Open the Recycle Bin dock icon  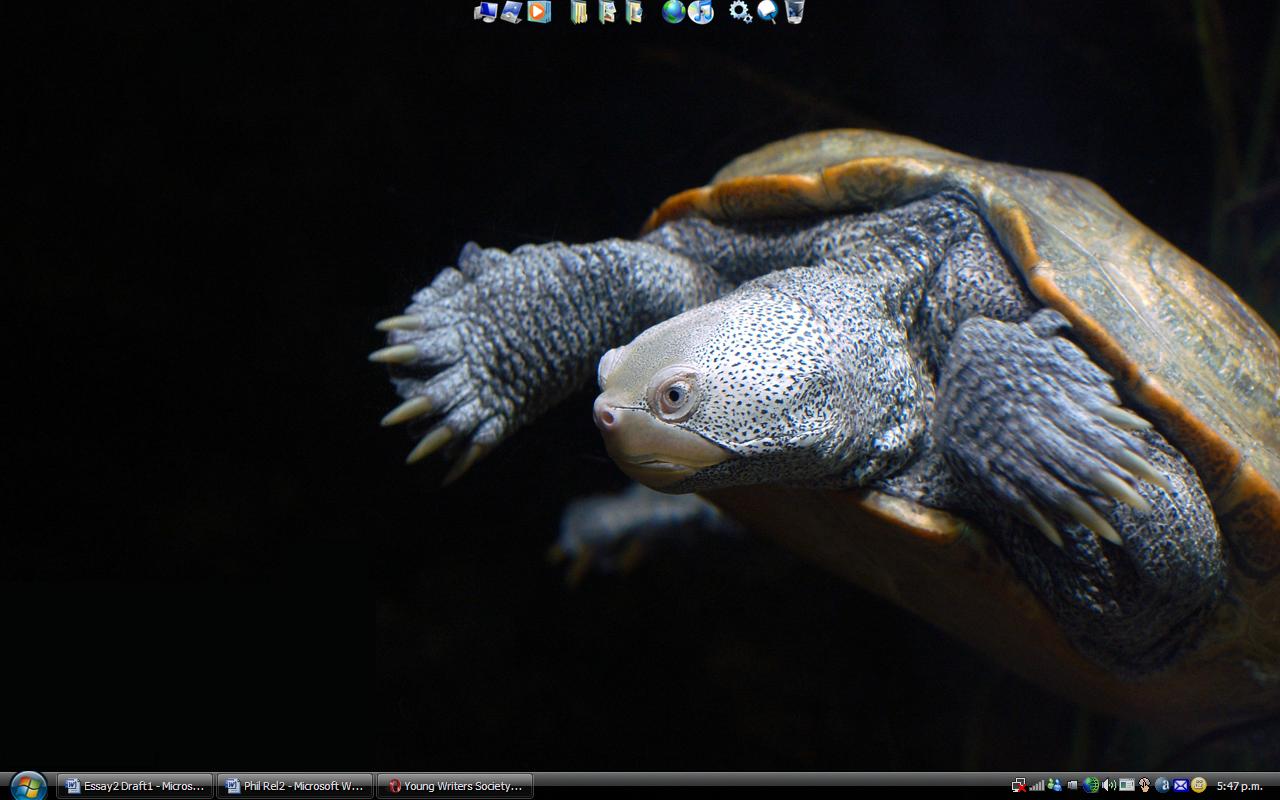click(794, 12)
